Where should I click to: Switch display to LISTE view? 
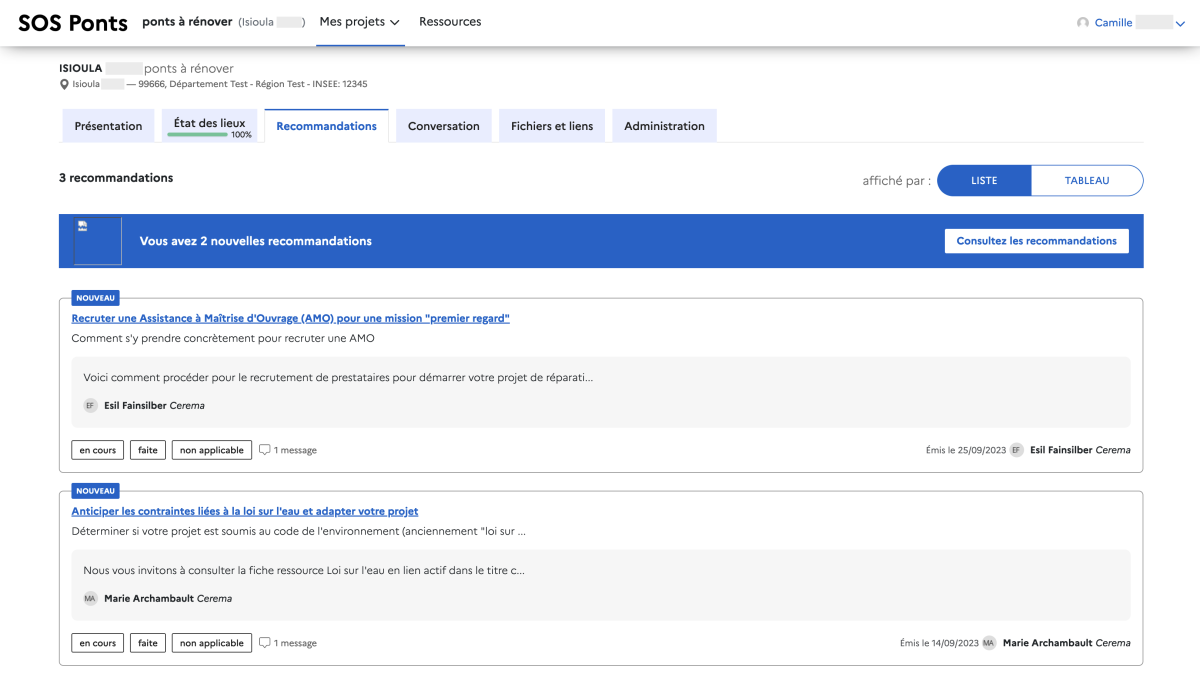984,181
